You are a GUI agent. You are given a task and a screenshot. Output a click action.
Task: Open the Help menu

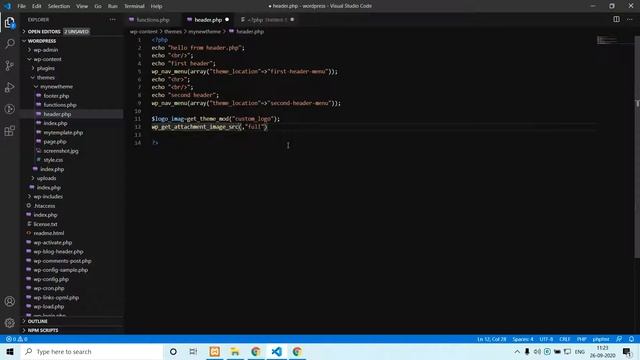pyautogui.click(x=156, y=6)
